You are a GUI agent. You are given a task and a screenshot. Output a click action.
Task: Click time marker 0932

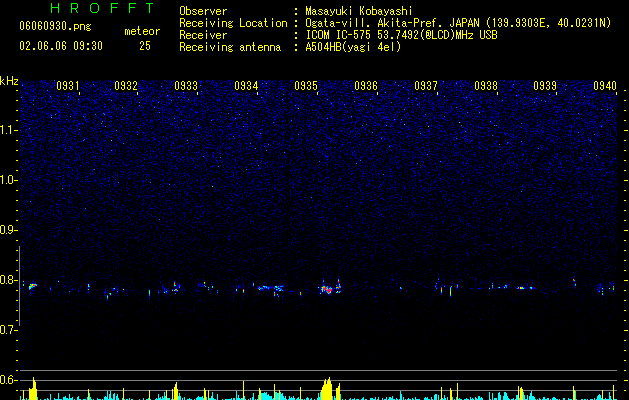(126, 86)
